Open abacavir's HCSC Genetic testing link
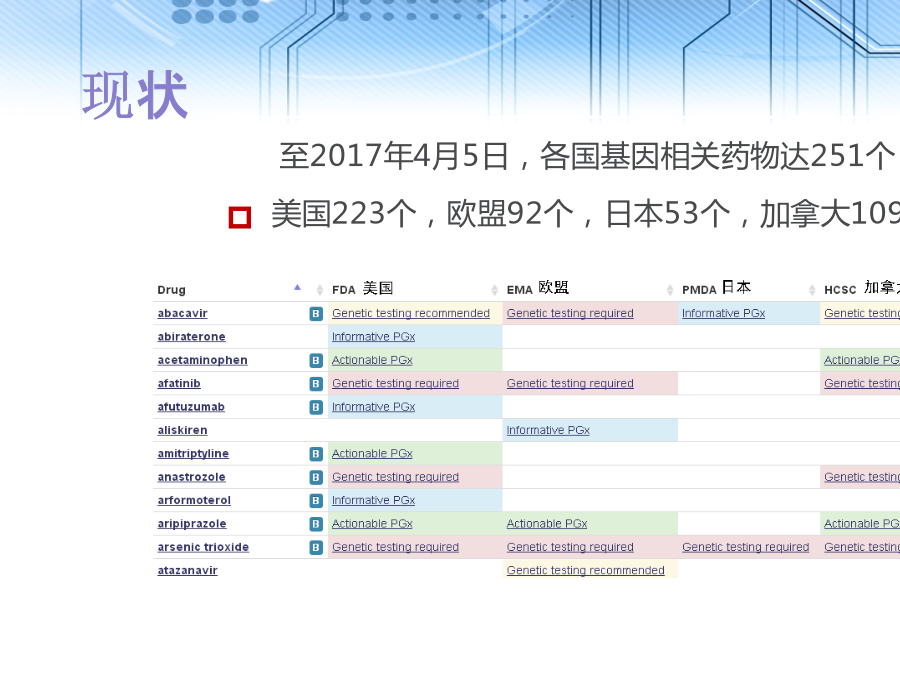Screen dimensions: 900x675 (862, 313)
